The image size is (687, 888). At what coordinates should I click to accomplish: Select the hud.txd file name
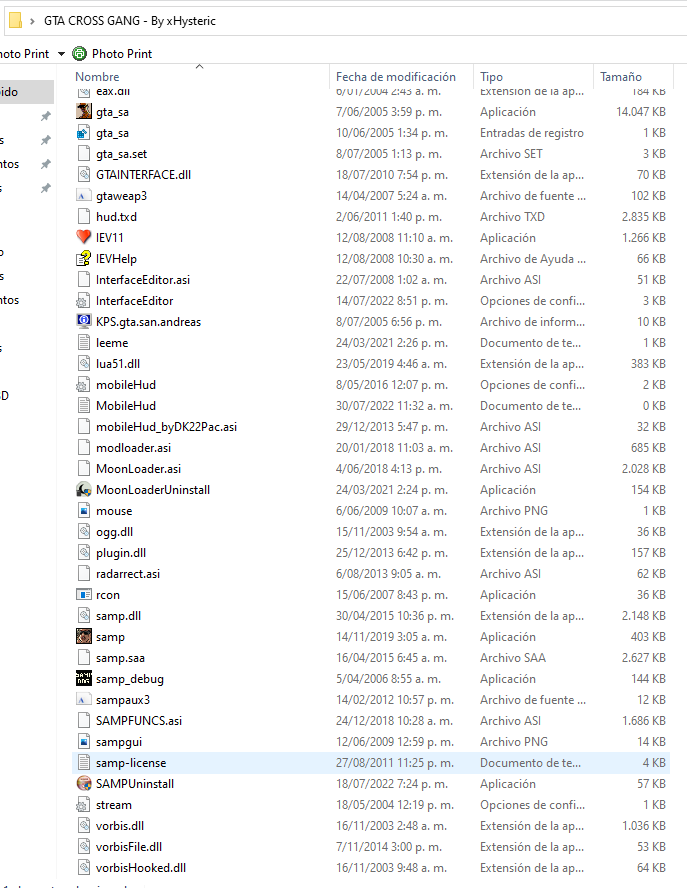tap(116, 216)
